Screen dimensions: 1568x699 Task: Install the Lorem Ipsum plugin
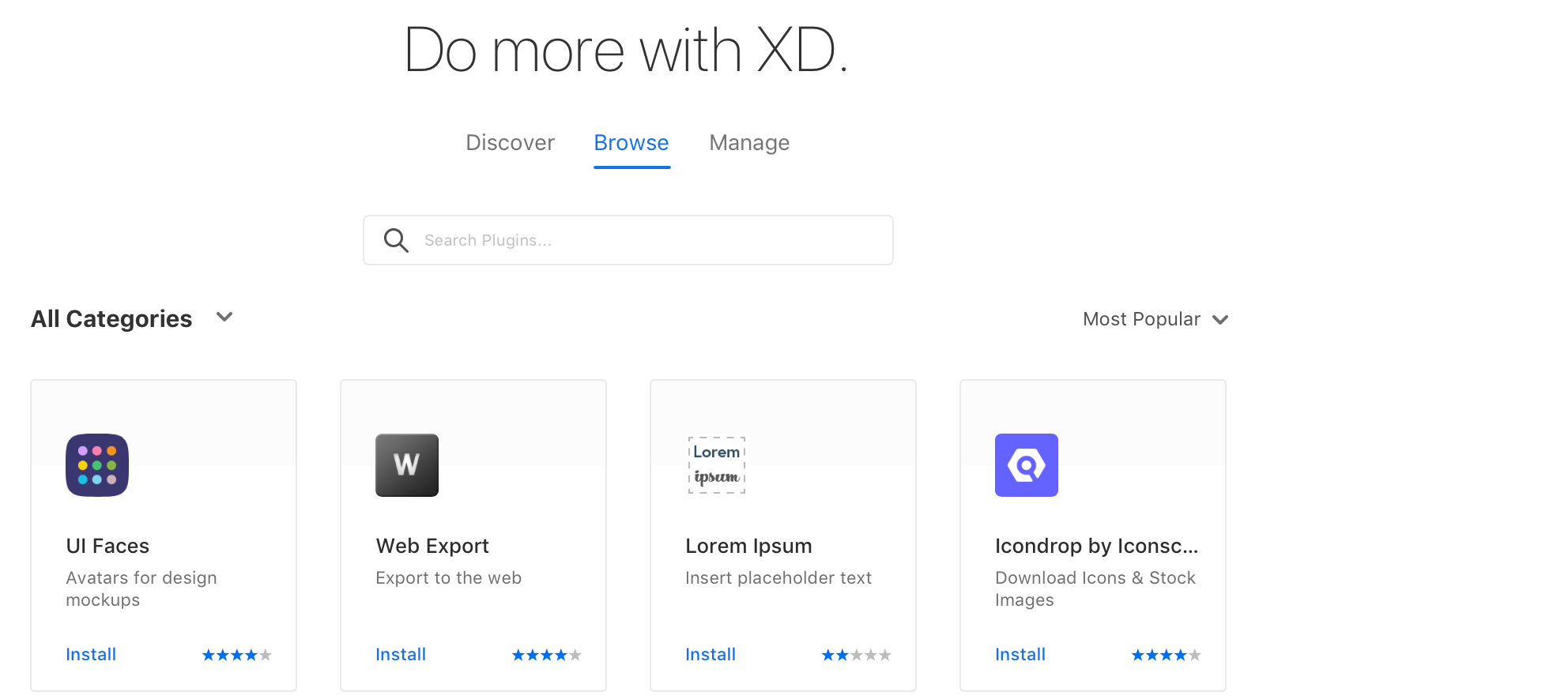pyautogui.click(x=710, y=655)
